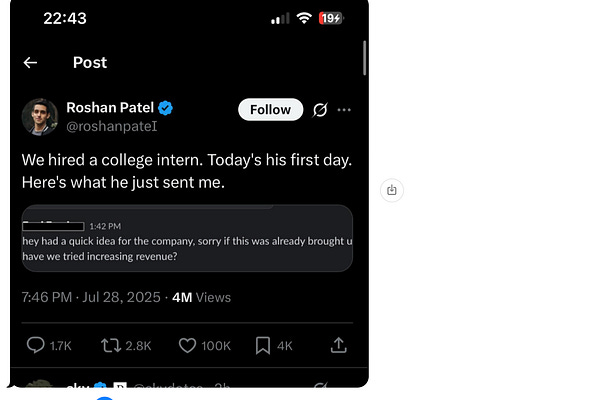Tap the battery indicator in status bar
This screenshot has height=400, width=600.
coord(331,18)
